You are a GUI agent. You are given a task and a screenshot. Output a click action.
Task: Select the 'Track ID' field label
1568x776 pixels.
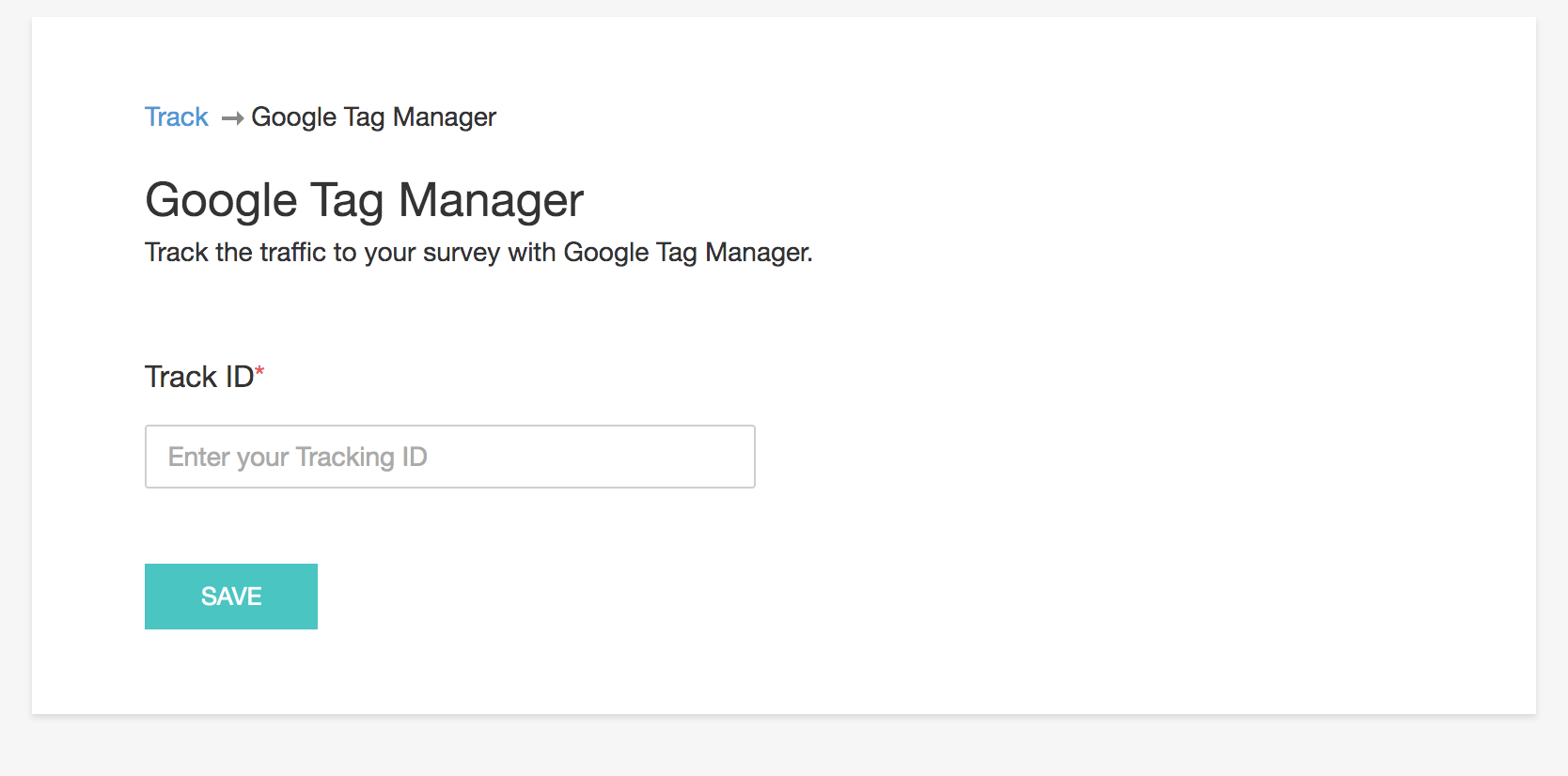point(204,377)
